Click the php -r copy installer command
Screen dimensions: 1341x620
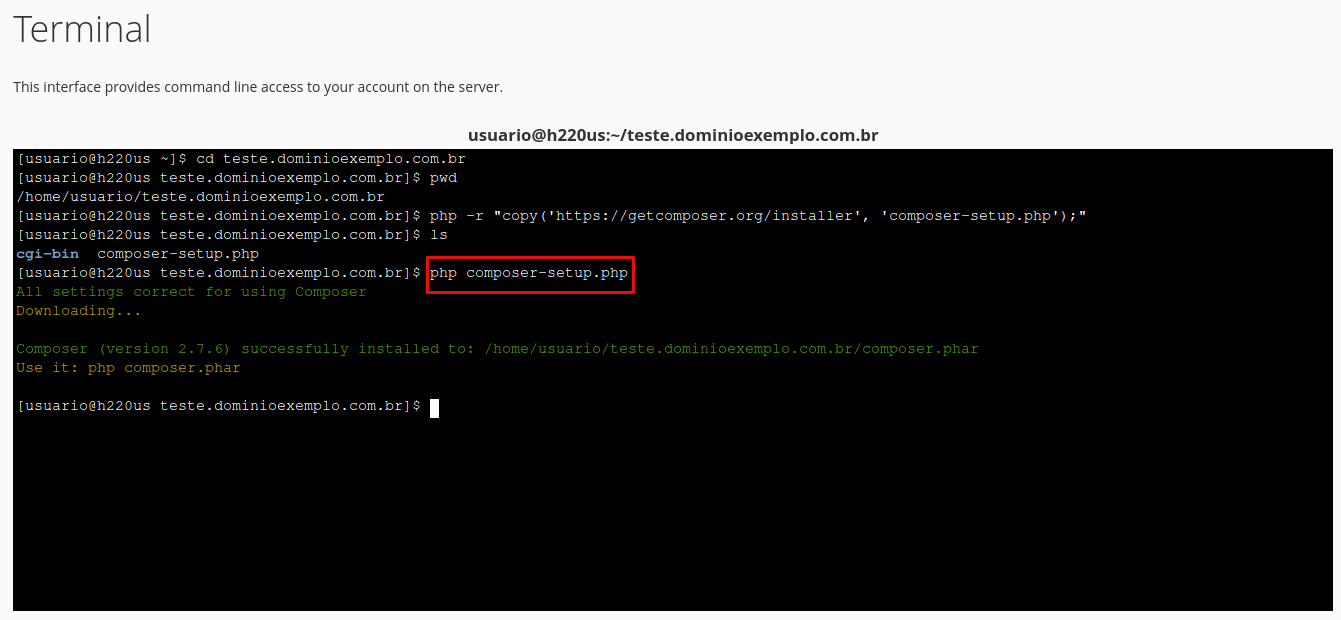click(758, 216)
